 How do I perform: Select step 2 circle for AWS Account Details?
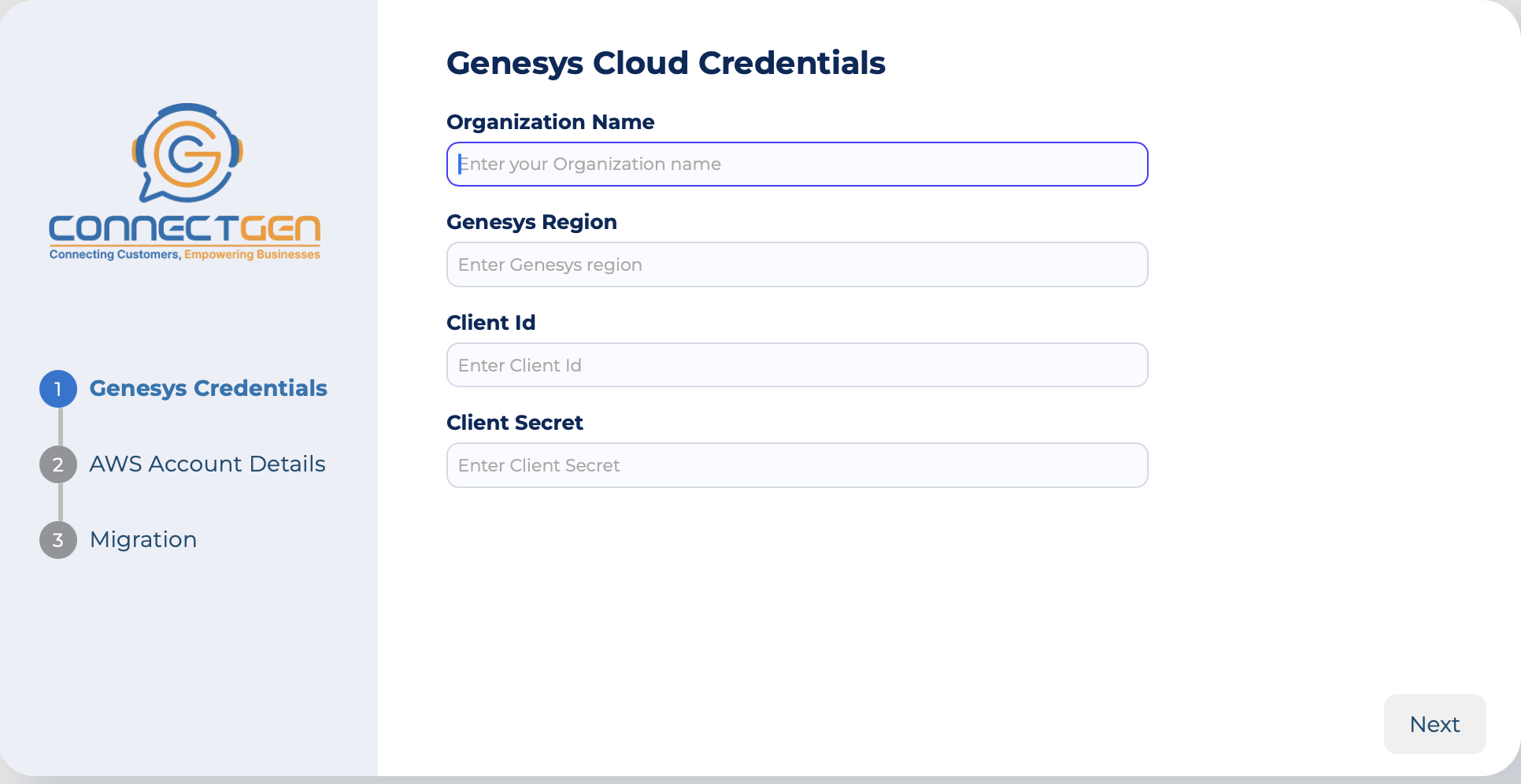pos(58,464)
